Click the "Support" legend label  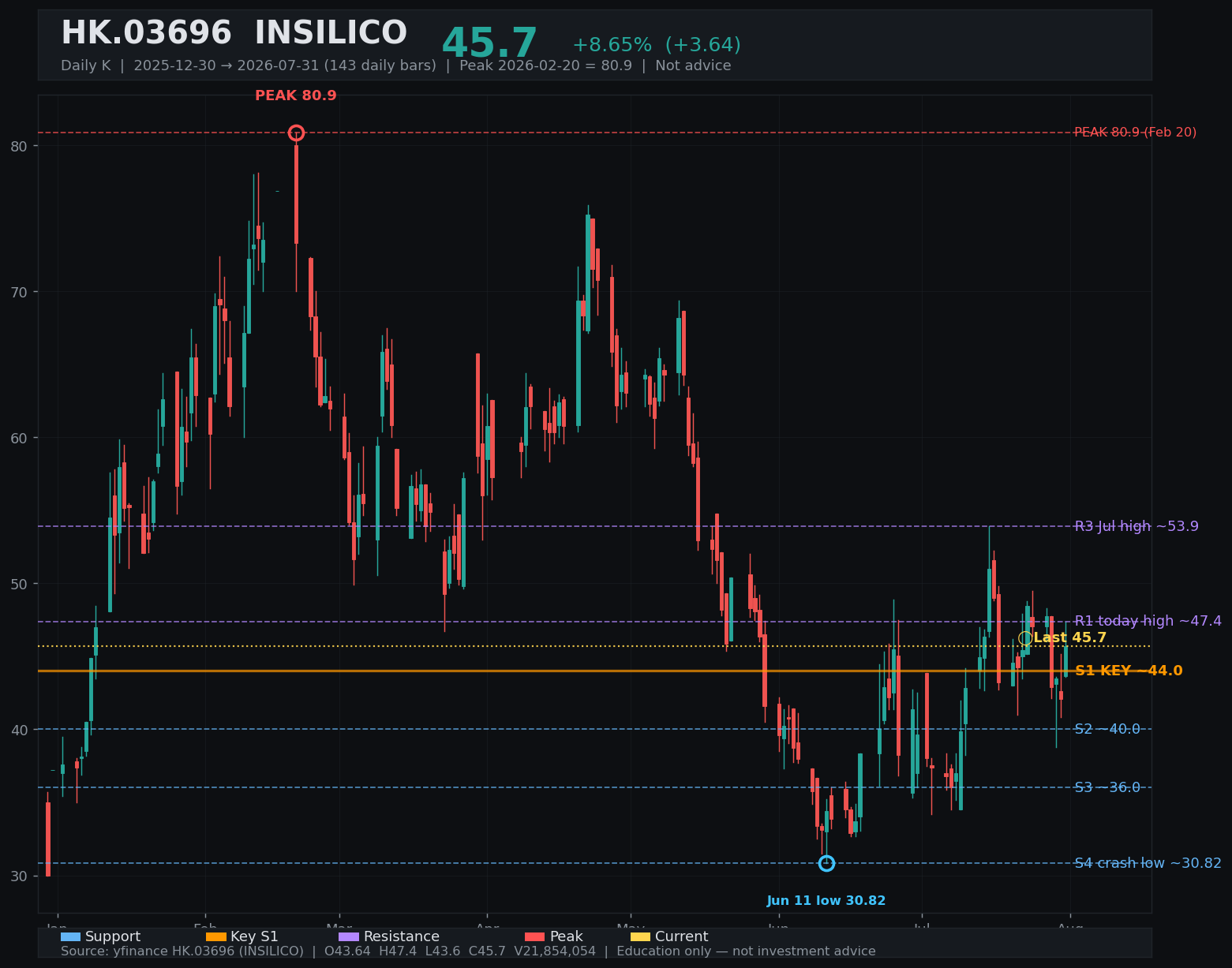[x=113, y=936]
